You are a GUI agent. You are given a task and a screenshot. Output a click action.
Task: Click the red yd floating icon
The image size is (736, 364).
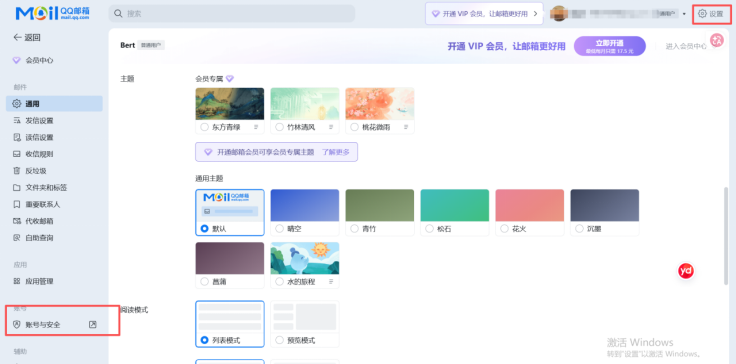[686, 271]
